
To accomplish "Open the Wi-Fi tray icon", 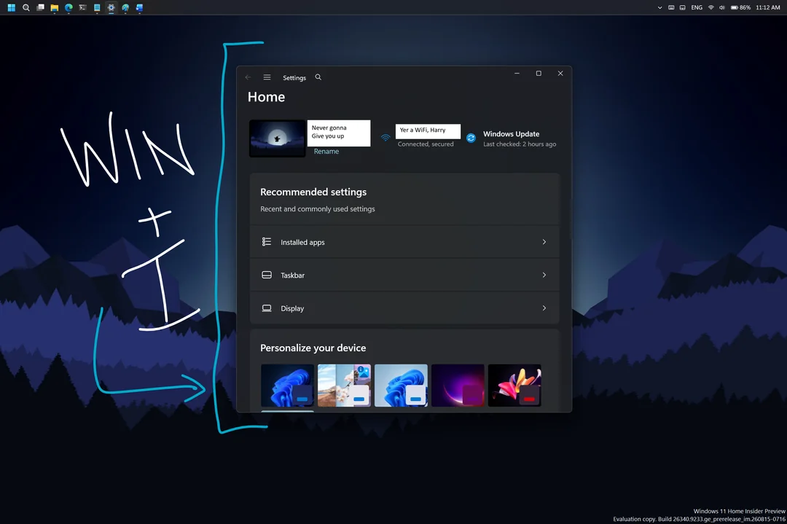I will point(711,8).
